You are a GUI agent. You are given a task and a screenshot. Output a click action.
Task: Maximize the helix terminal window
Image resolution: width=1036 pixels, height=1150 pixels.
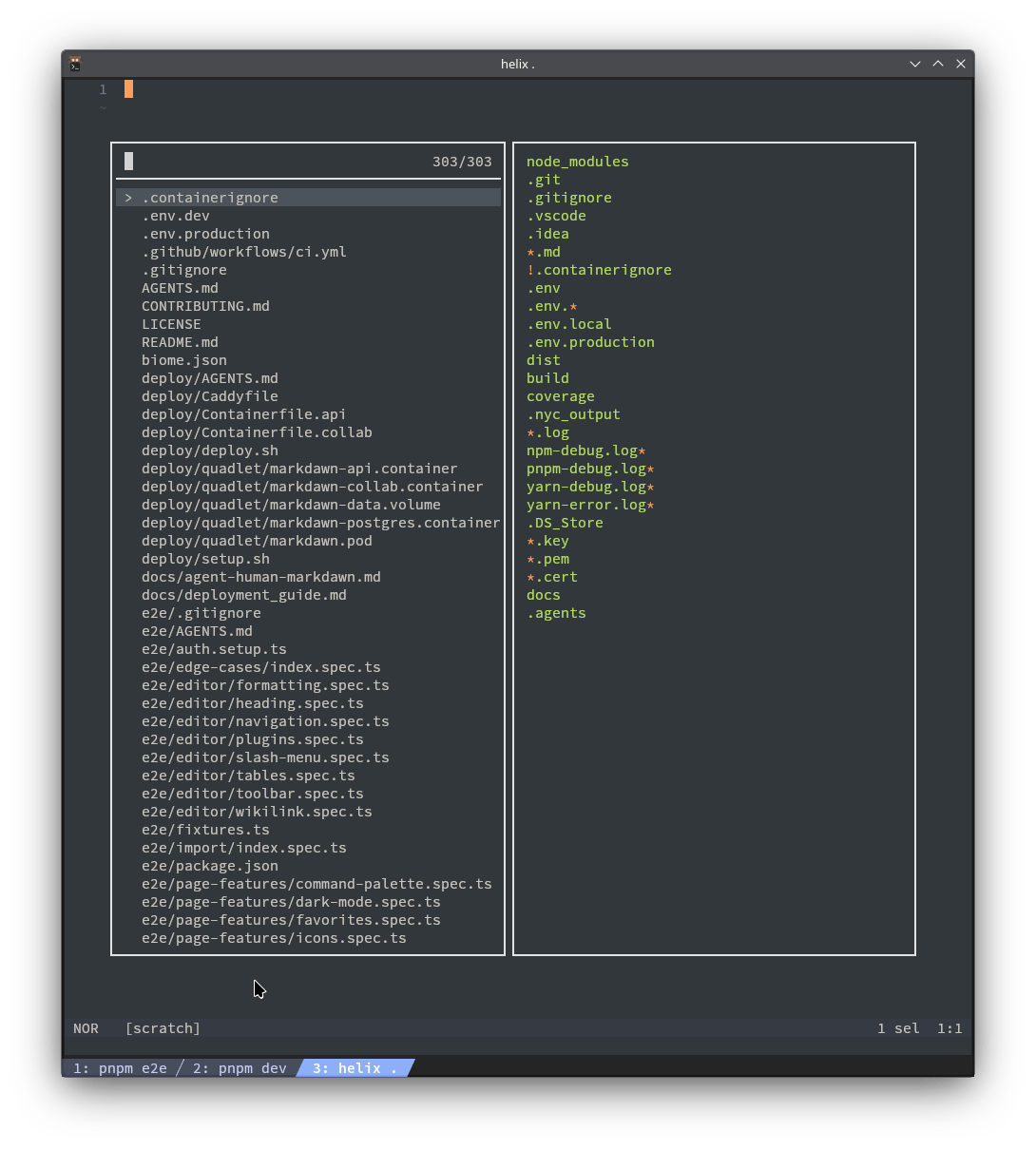tap(938, 64)
